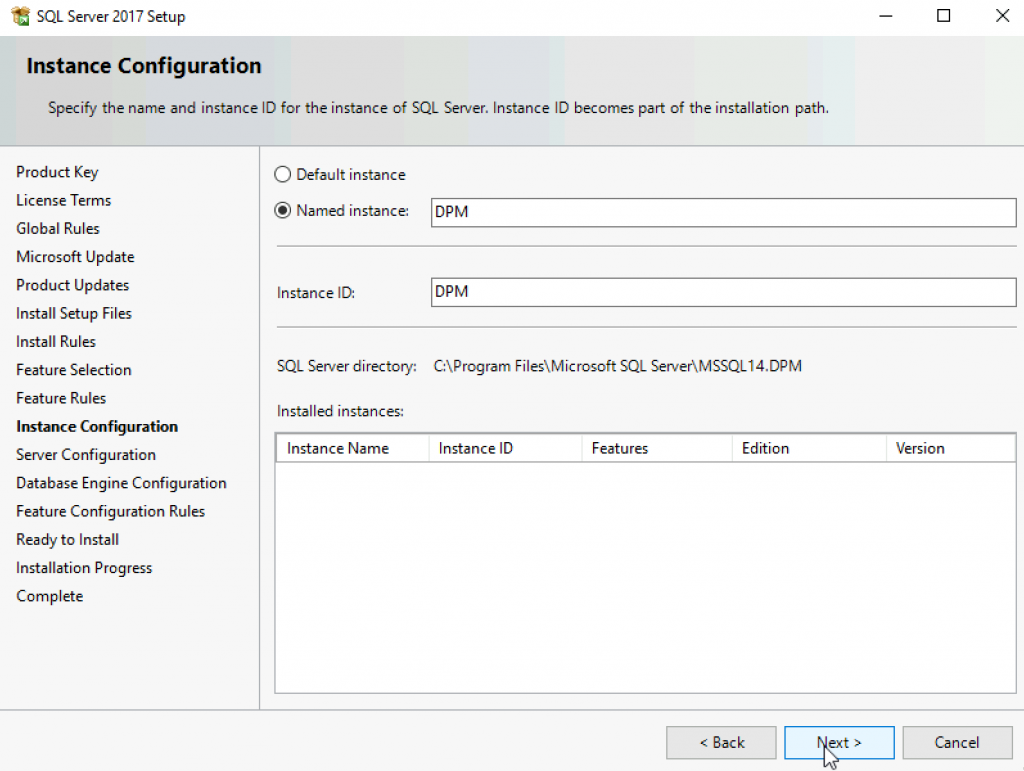Click the Instance ID column header

click(505, 448)
